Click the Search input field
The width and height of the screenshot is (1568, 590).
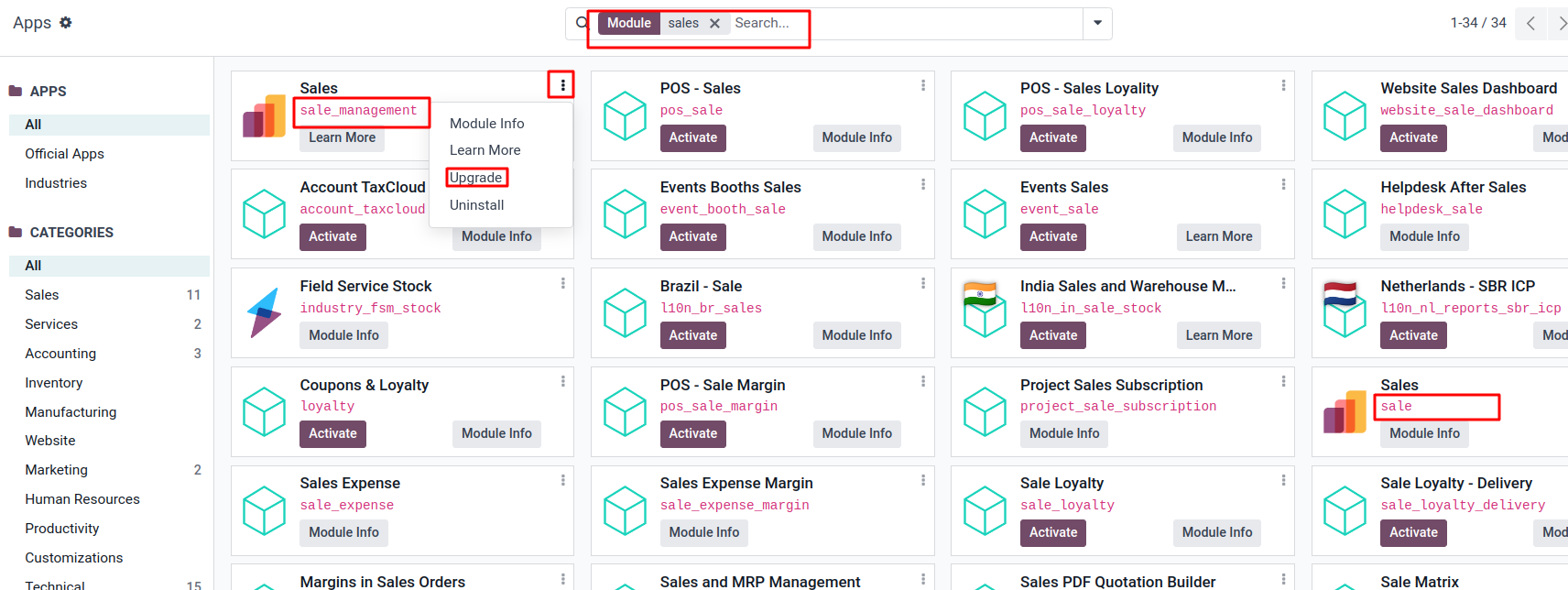pos(905,23)
